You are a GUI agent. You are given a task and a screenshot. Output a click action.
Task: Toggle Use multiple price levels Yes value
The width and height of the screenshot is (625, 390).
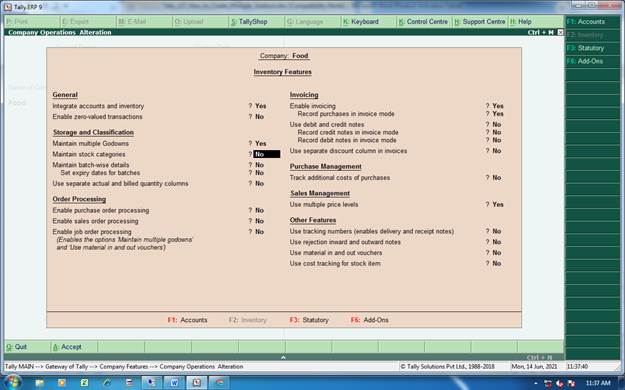tap(498, 204)
